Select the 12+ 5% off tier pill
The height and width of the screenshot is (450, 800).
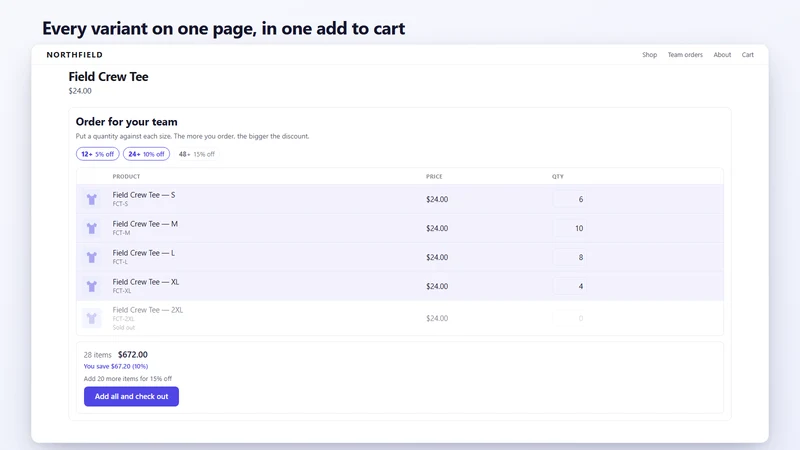97,154
